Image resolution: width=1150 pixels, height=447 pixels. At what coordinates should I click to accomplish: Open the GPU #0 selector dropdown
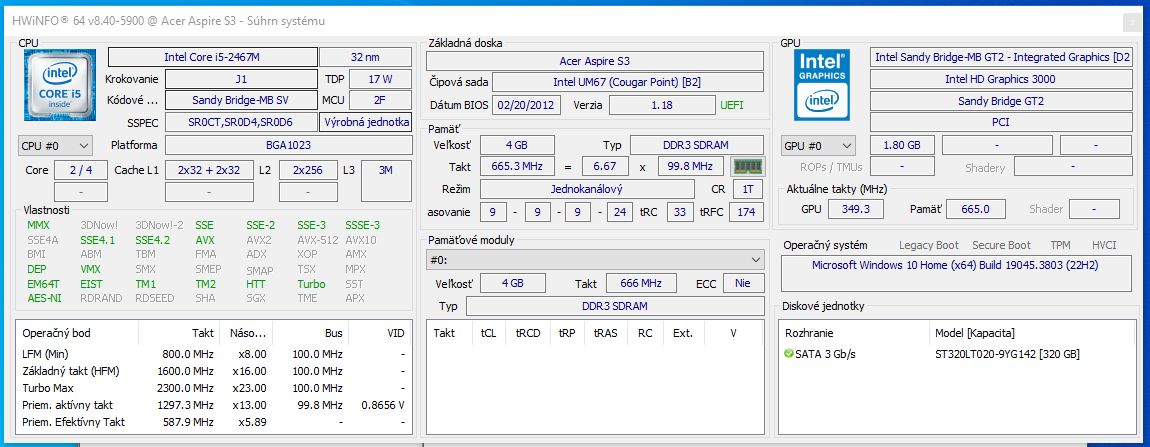[818, 145]
